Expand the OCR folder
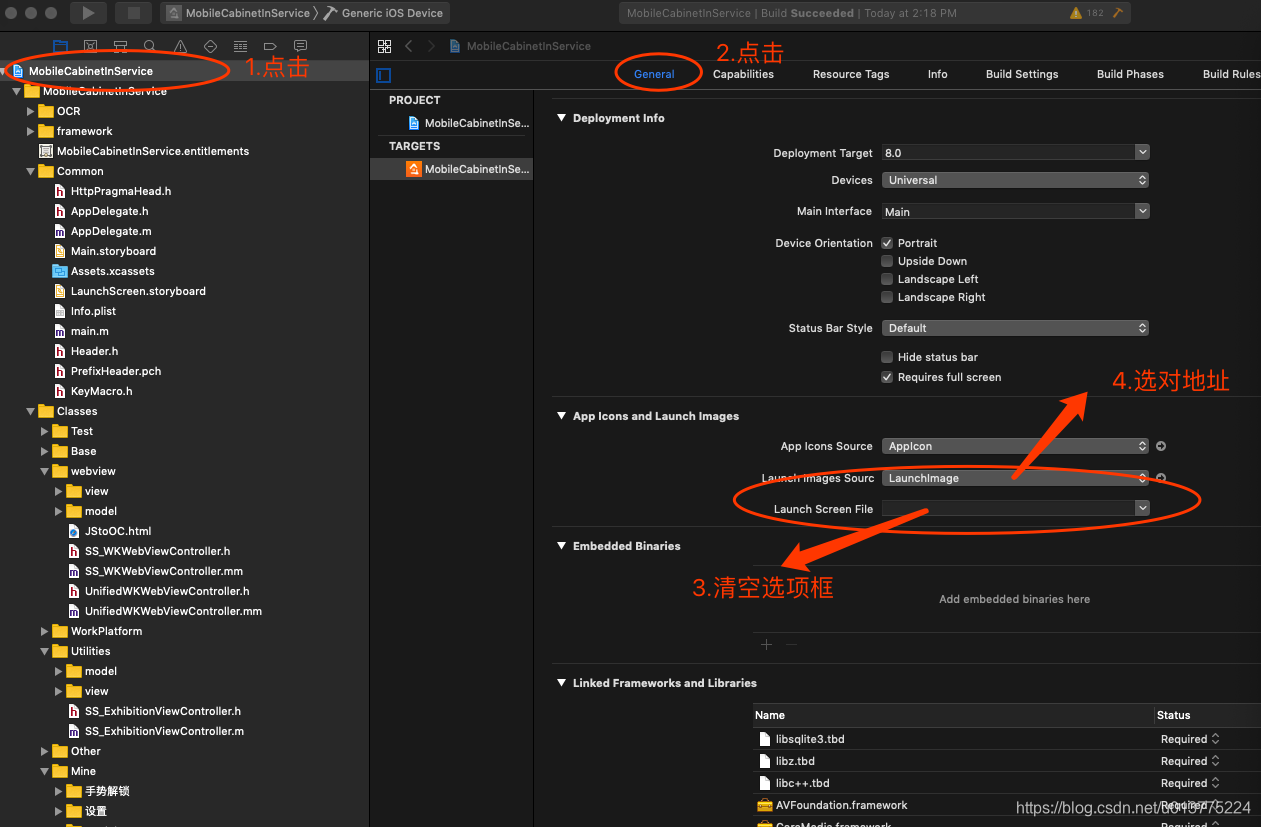The image size is (1261, 827). [x=31, y=111]
